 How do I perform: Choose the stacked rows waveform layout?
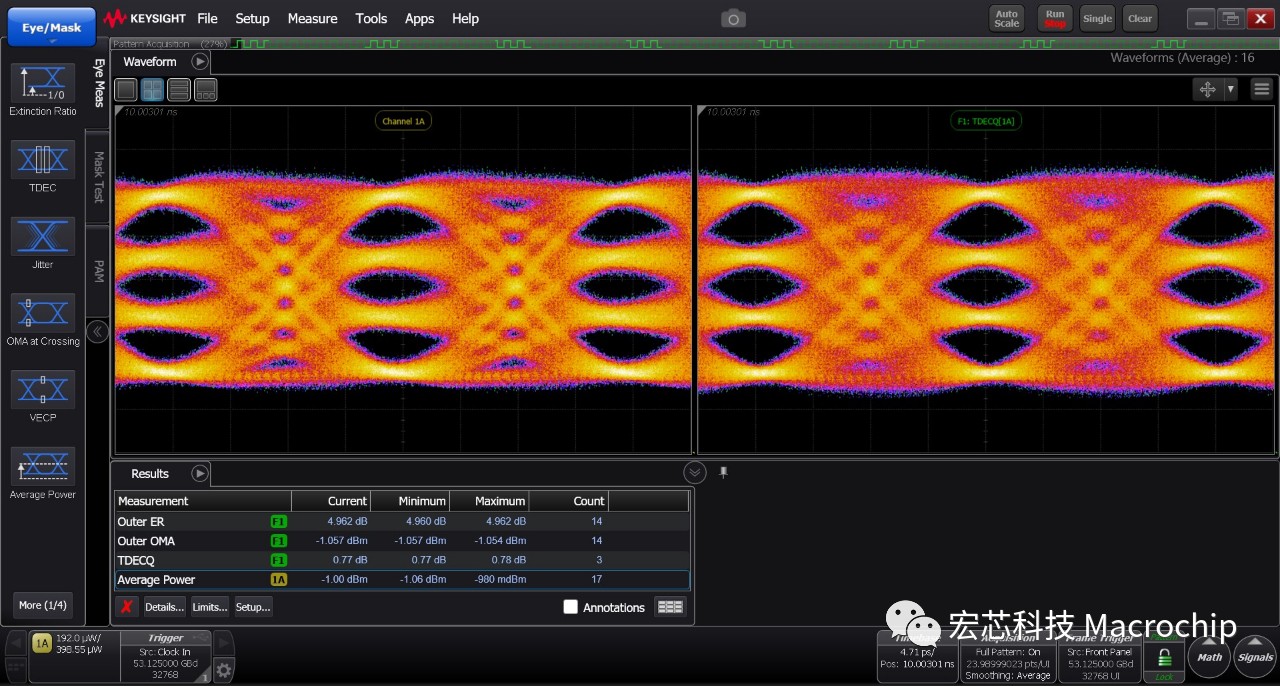click(x=179, y=90)
